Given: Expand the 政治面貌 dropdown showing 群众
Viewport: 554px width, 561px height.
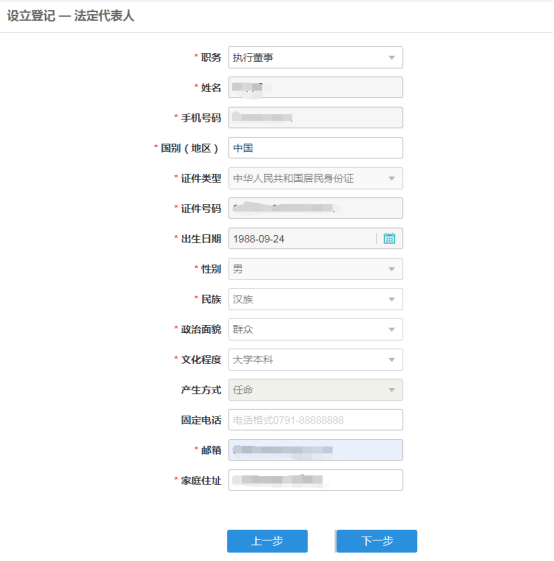Looking at the screenshot, I should (315, 329).
